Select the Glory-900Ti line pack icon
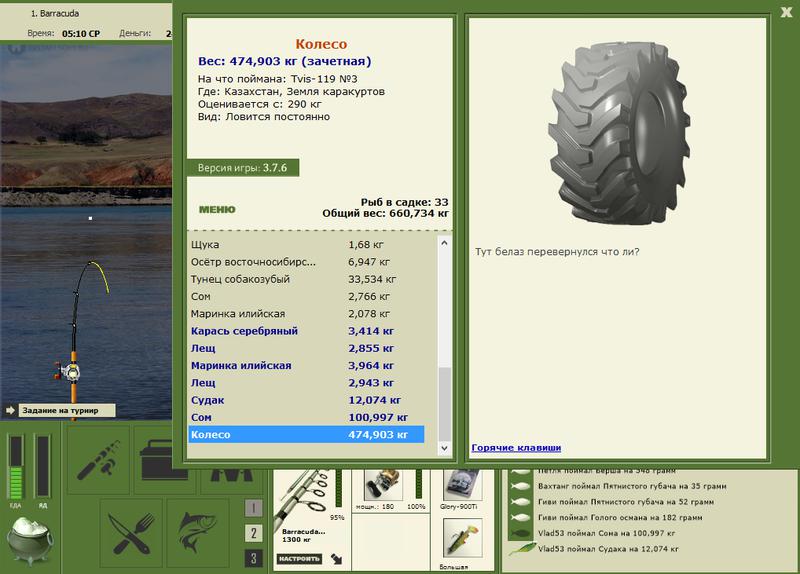 pyautogui.click(x=461, y=486)
